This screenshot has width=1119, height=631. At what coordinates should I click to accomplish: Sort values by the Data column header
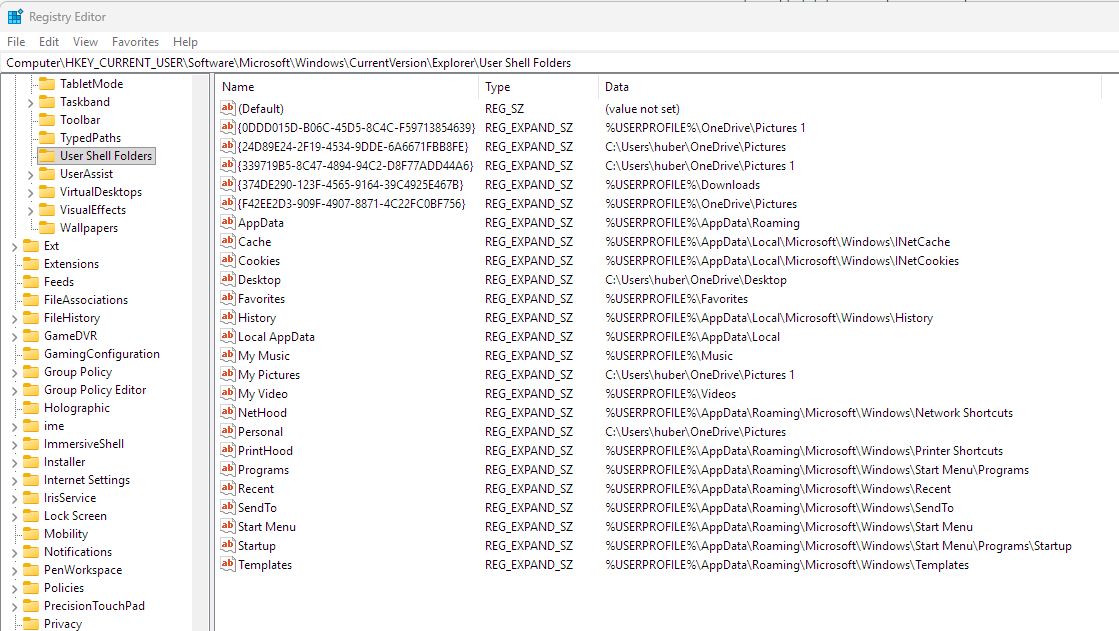coord(850,86)
